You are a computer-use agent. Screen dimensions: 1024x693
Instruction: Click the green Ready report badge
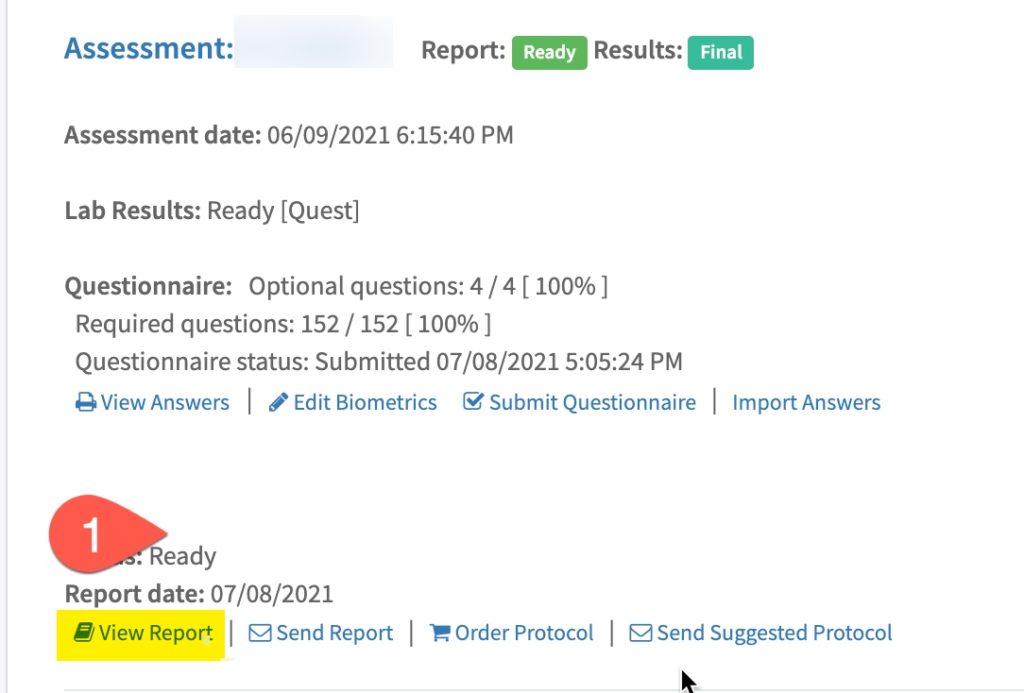click(549, 52)
